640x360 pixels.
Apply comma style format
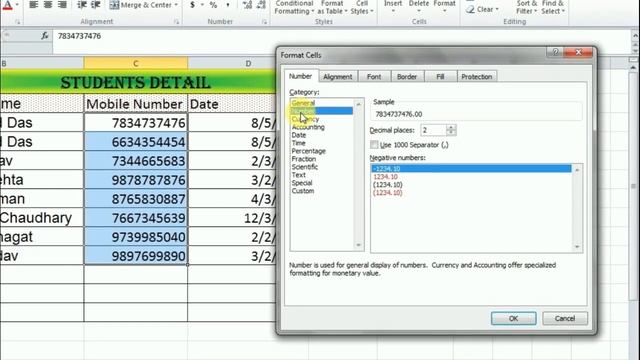pos(228,4)
